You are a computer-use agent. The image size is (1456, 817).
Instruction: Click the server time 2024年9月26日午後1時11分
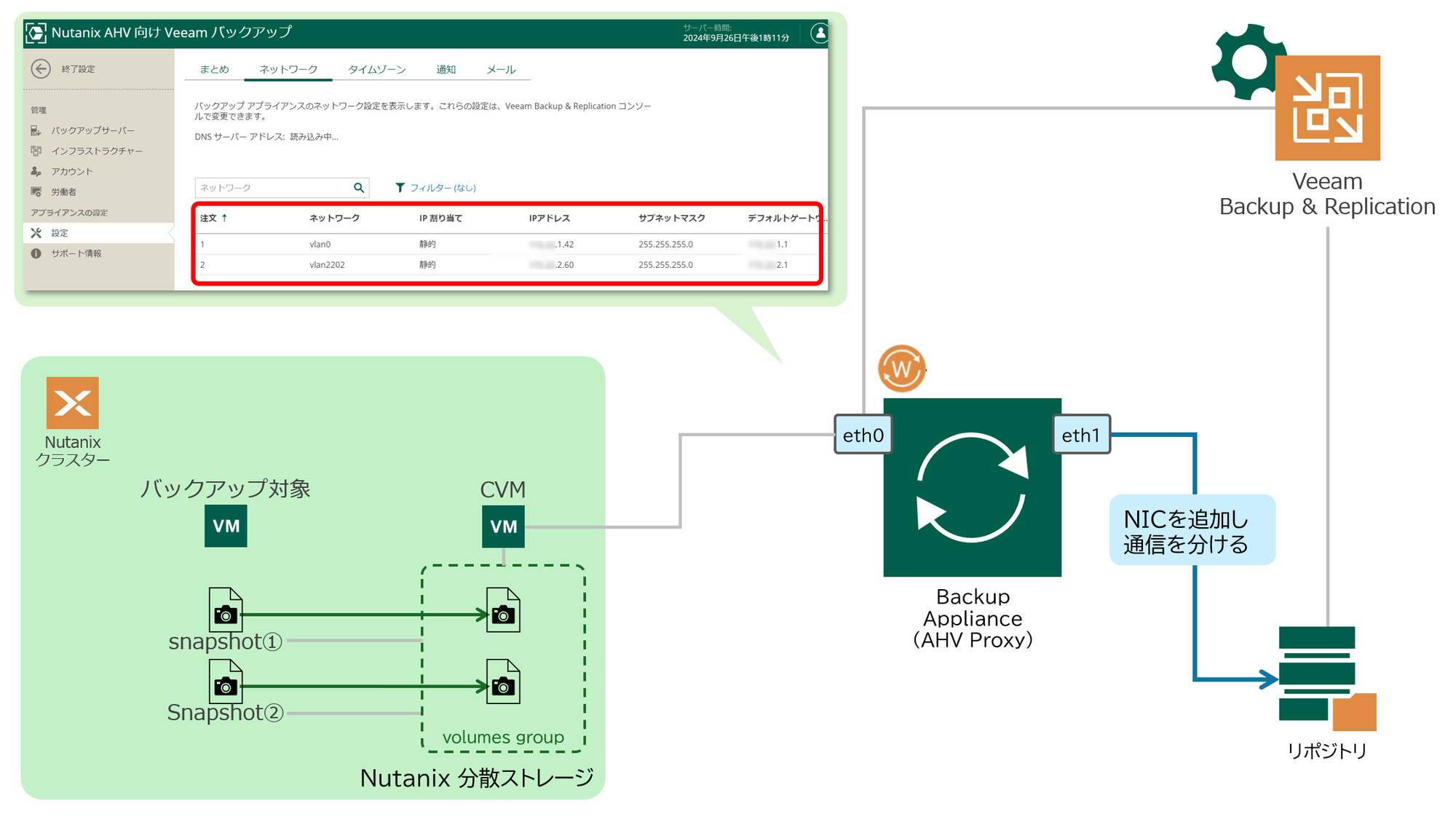pos(736,38)
